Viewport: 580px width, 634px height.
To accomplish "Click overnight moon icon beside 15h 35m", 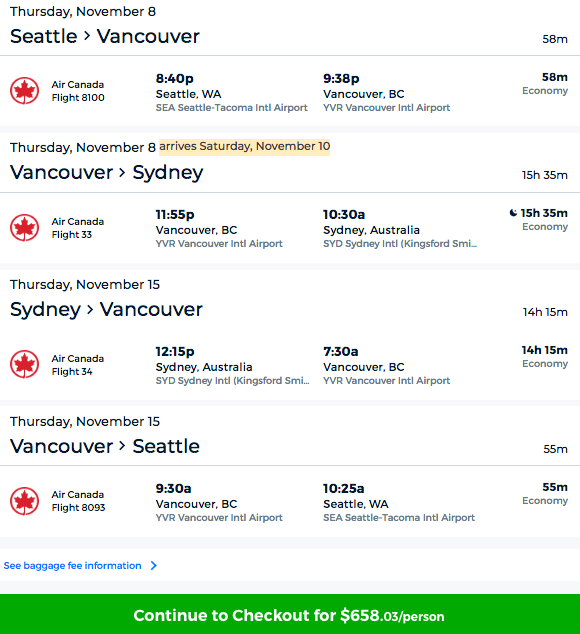I will tap(513, 213).
